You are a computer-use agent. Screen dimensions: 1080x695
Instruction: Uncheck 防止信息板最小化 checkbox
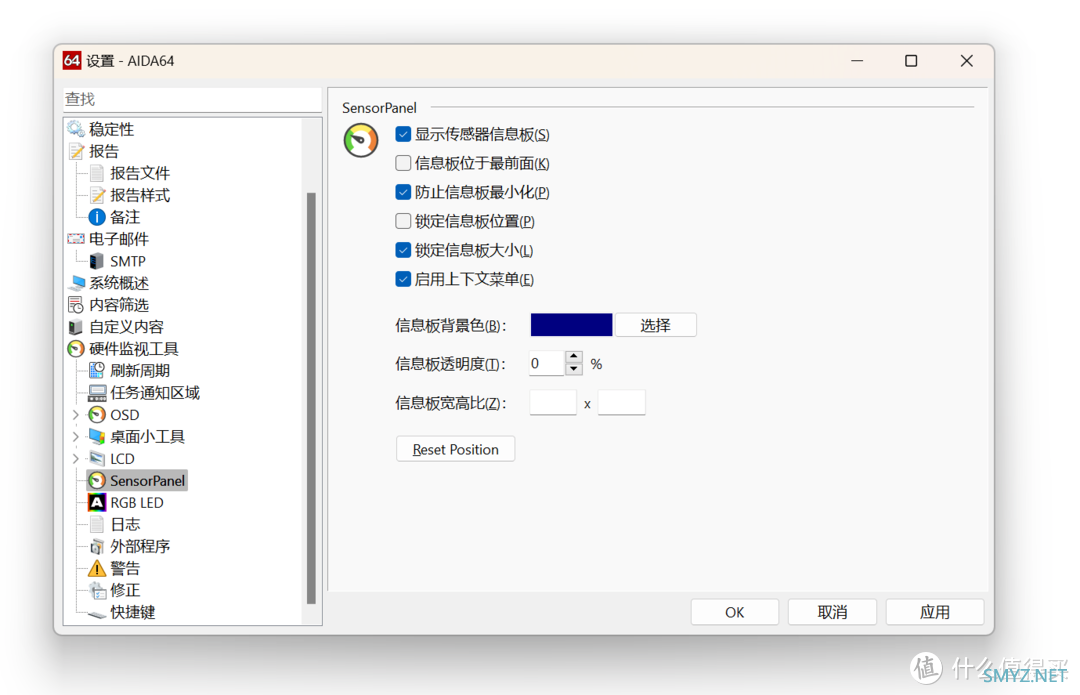coord(403,192)
